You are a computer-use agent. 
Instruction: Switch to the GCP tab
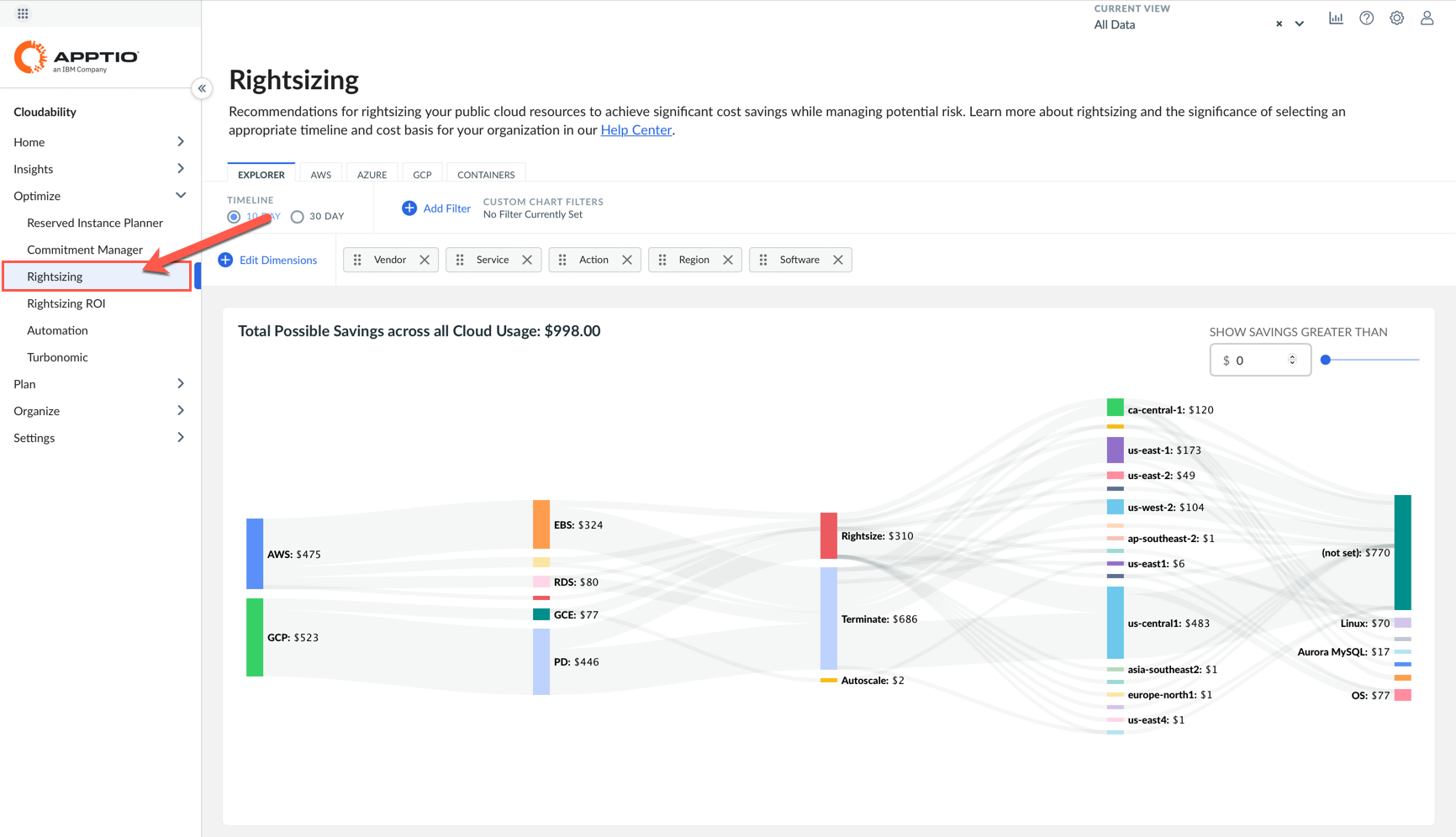[x=422, y=174]
